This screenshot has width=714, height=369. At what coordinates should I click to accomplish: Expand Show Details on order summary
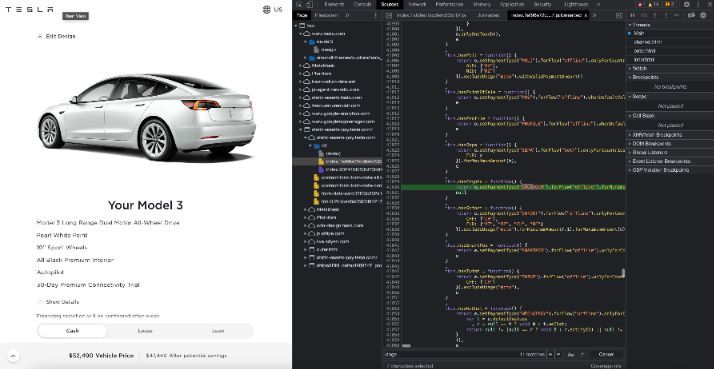tap(58, 302)
